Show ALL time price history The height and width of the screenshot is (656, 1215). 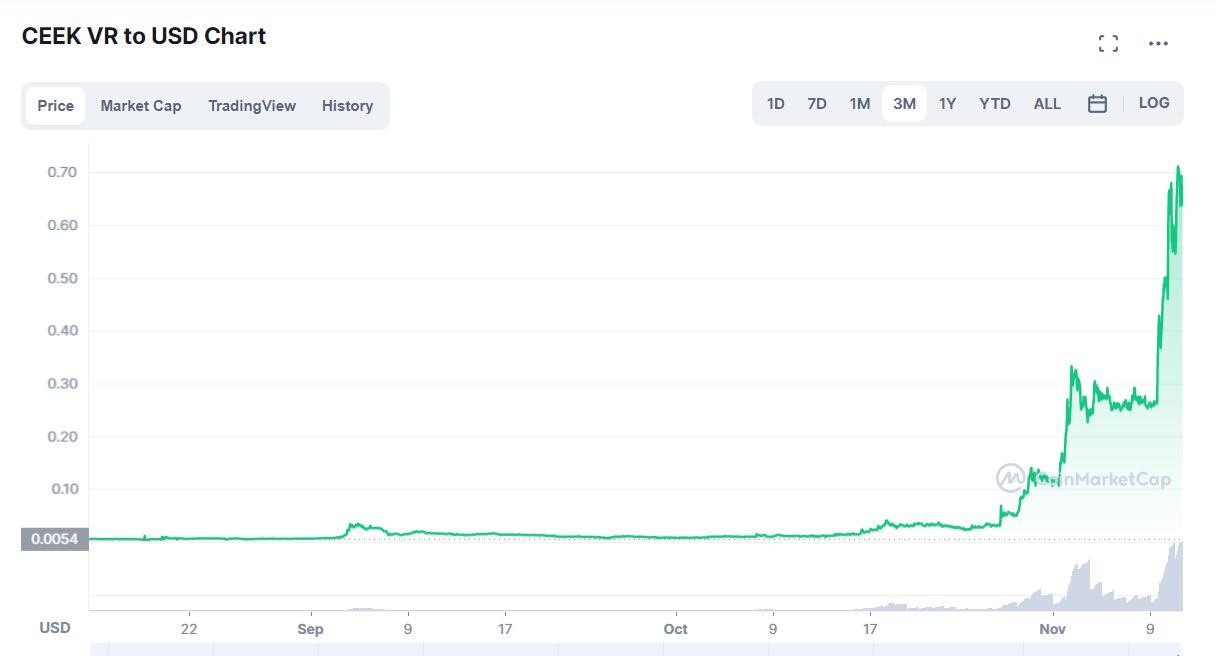point(1047,104)
